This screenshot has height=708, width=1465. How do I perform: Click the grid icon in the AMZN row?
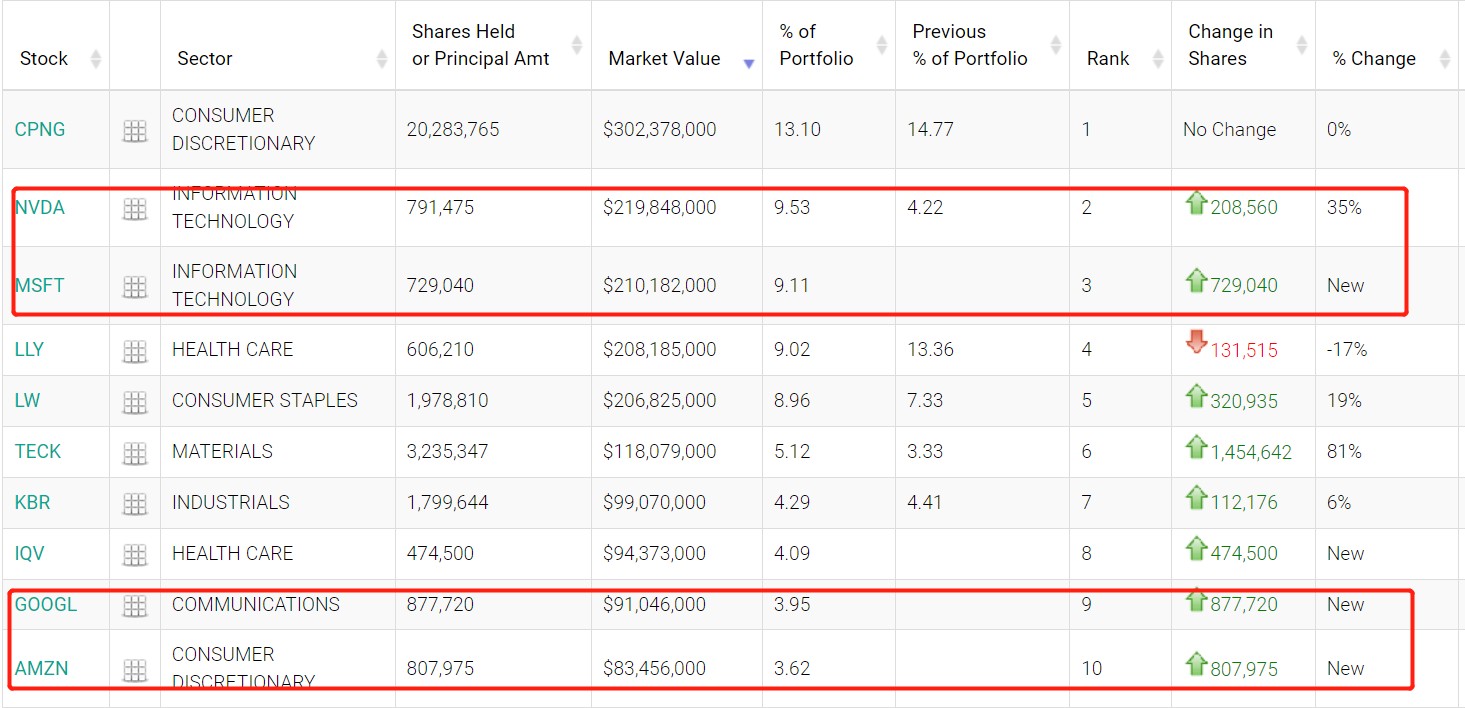coord(135,667)
